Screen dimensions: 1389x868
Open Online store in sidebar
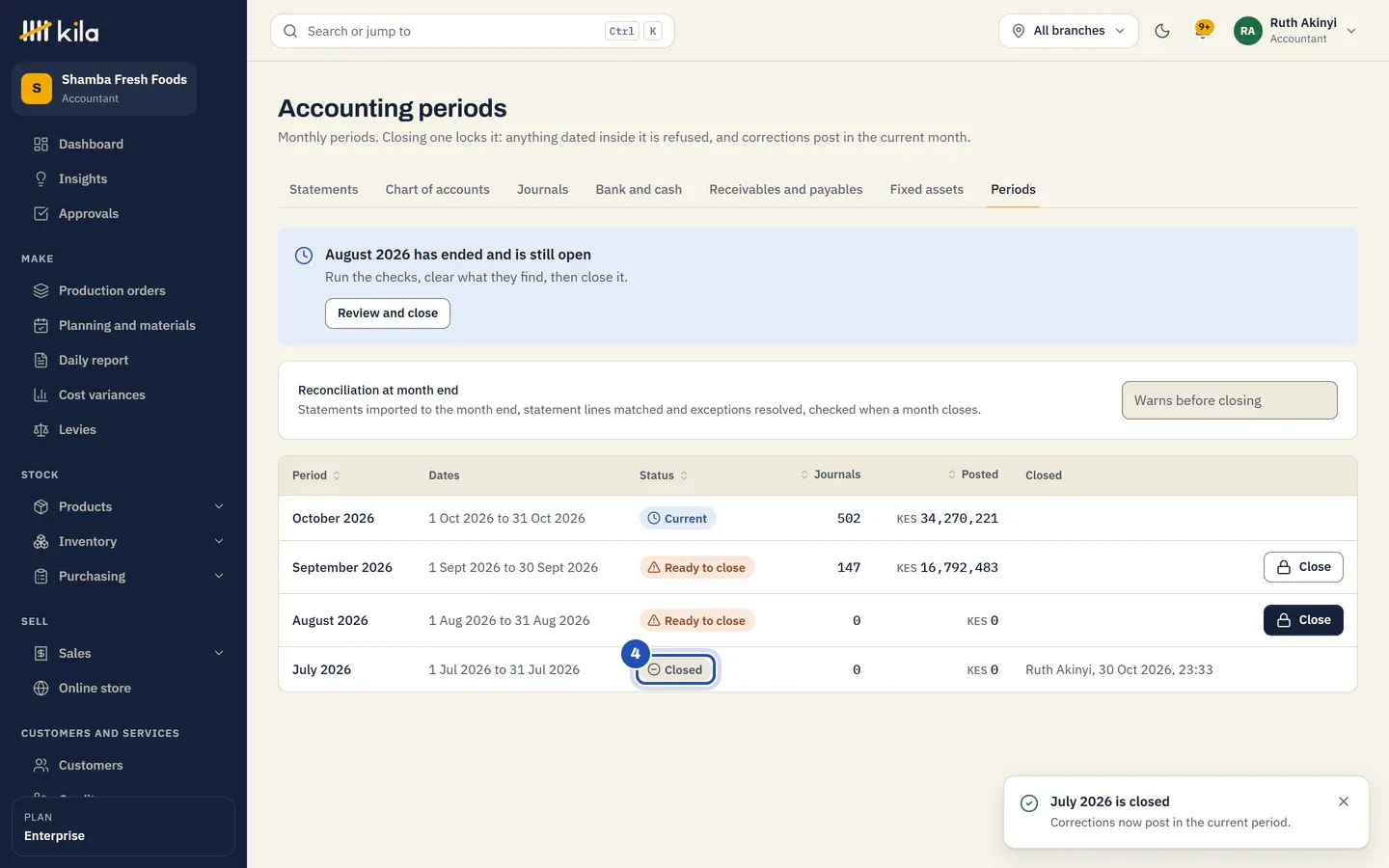click(x=123, y=689)
